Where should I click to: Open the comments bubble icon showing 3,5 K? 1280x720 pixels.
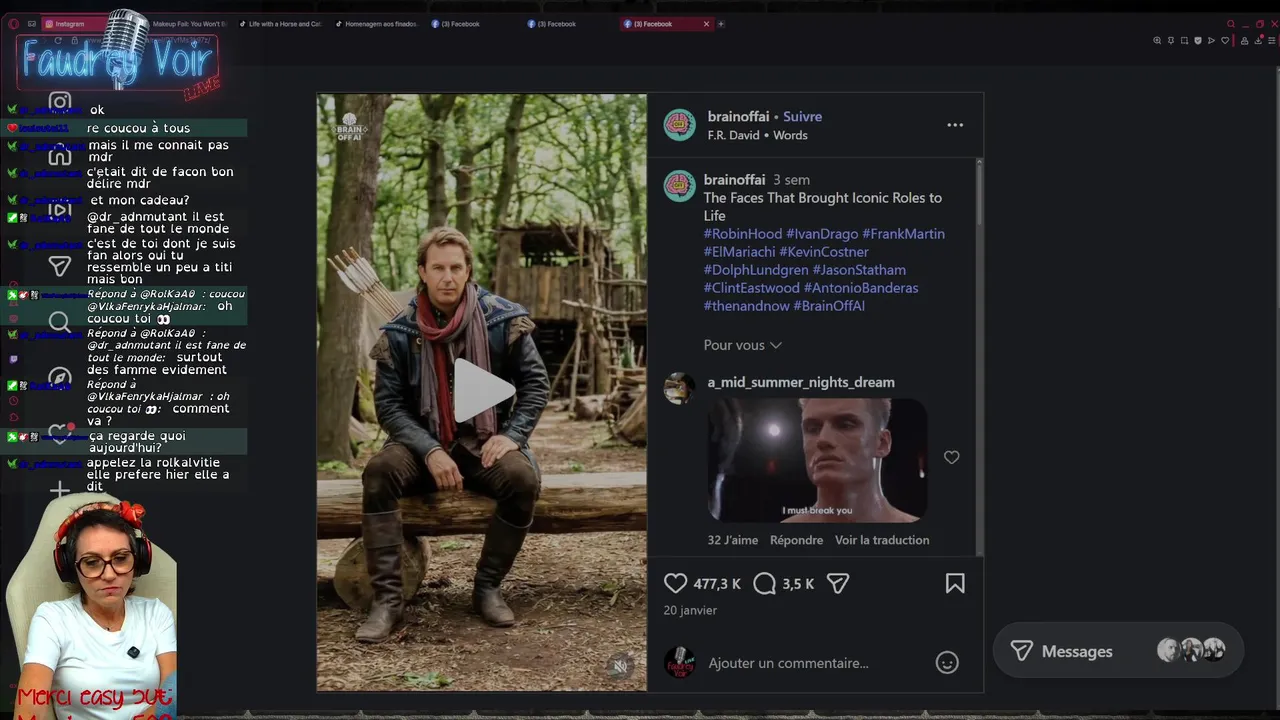[x=765, y=584]
